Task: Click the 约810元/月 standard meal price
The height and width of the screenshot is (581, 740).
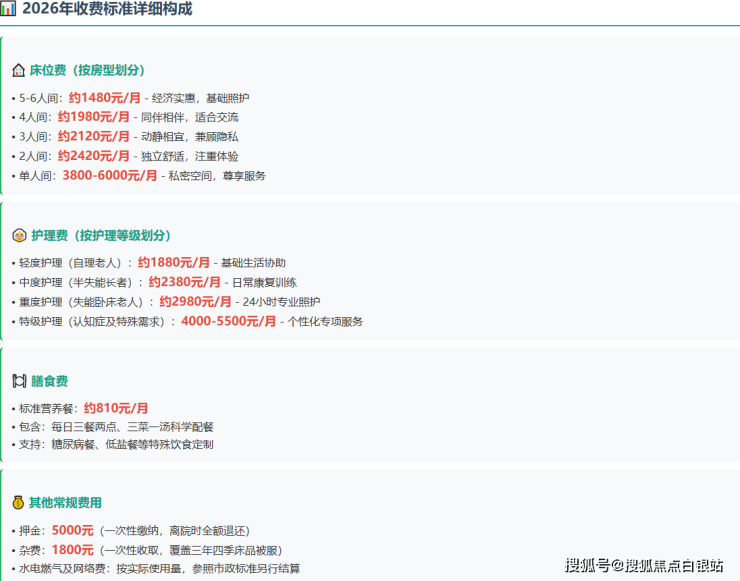Action: pos(116,408)
